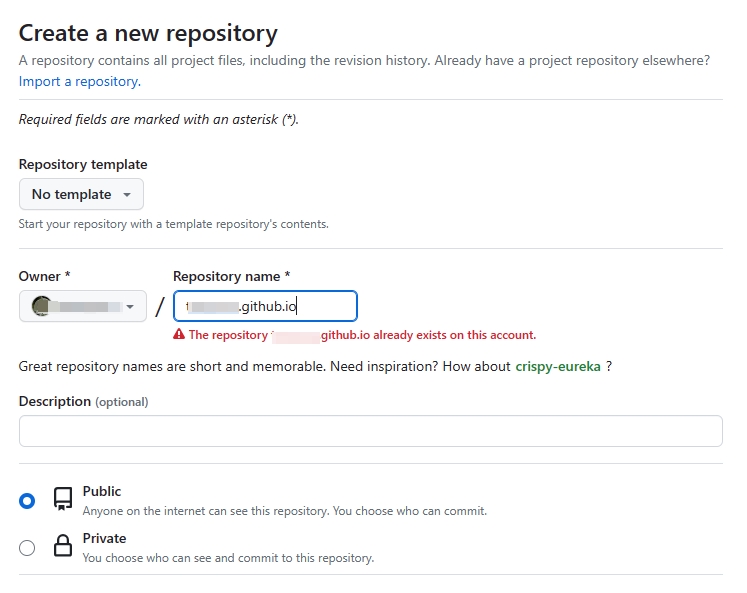Click the Repository template label

click(x=83, y=164)
